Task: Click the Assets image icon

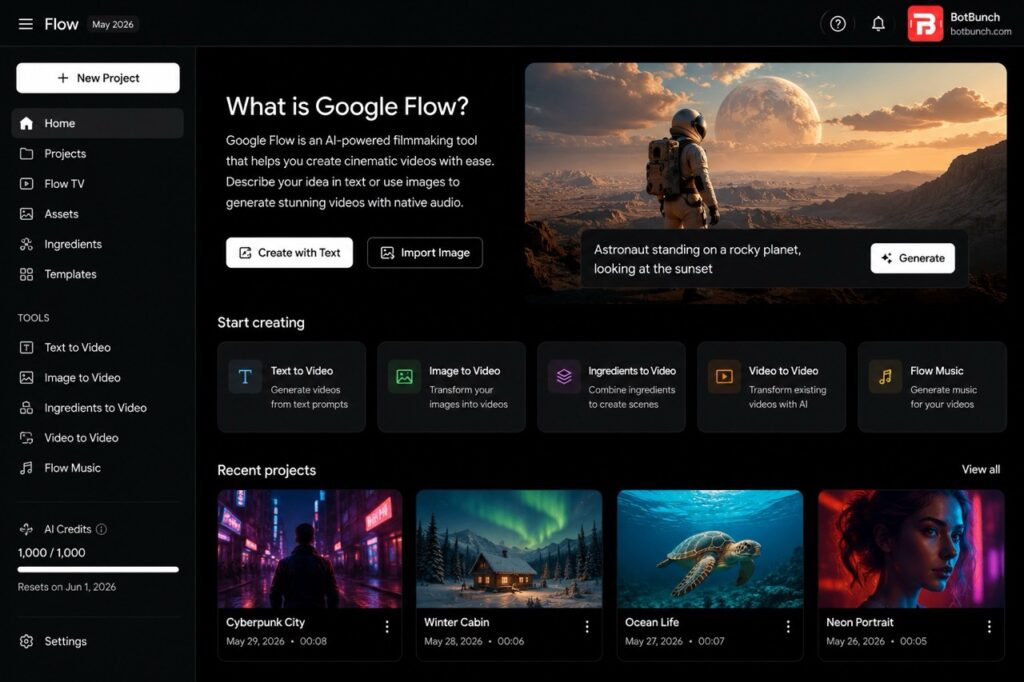Action: pos(26,214)
